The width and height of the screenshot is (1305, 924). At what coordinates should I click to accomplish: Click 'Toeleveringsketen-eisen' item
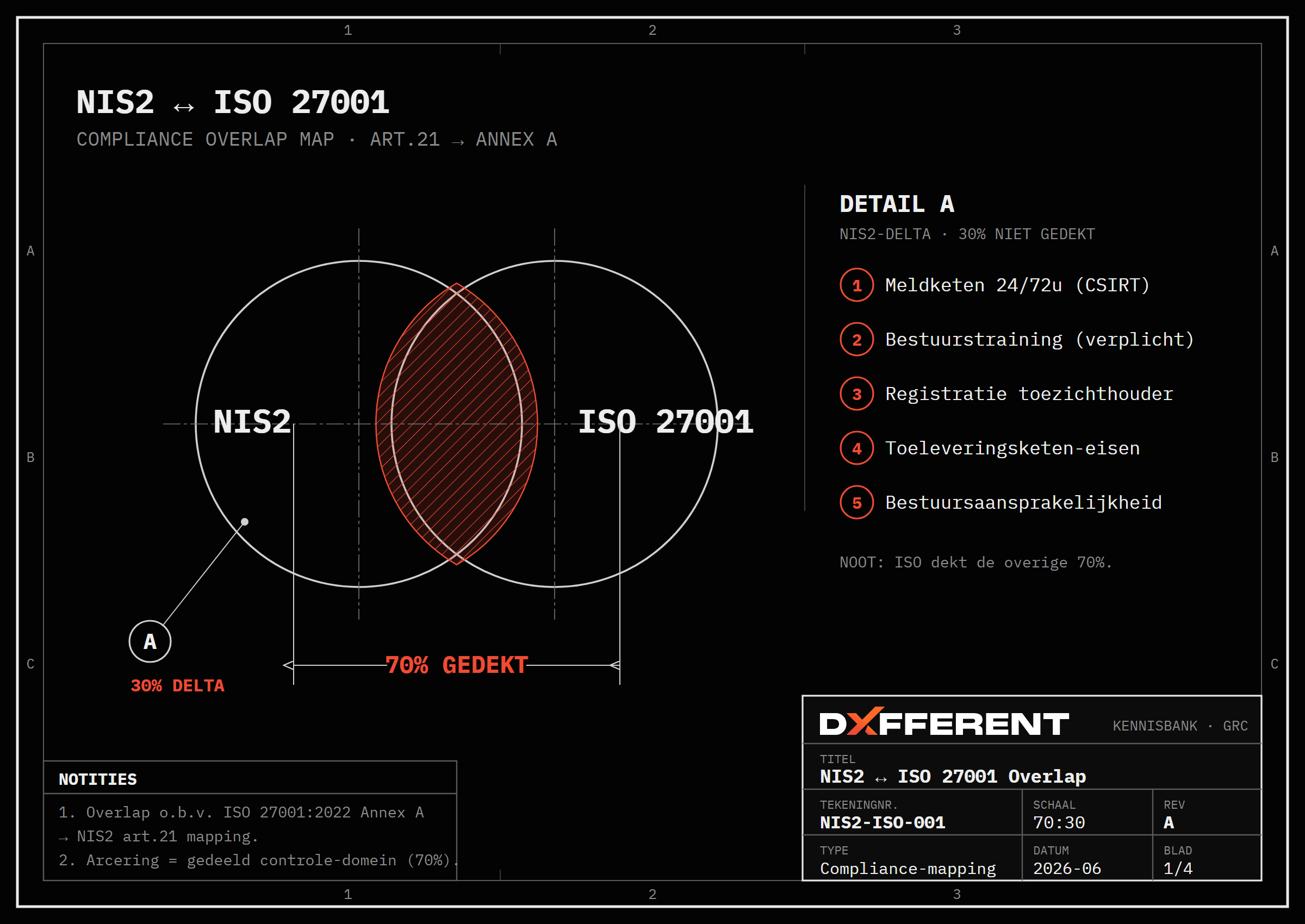pyautogui.click(x=1012, y=448)
